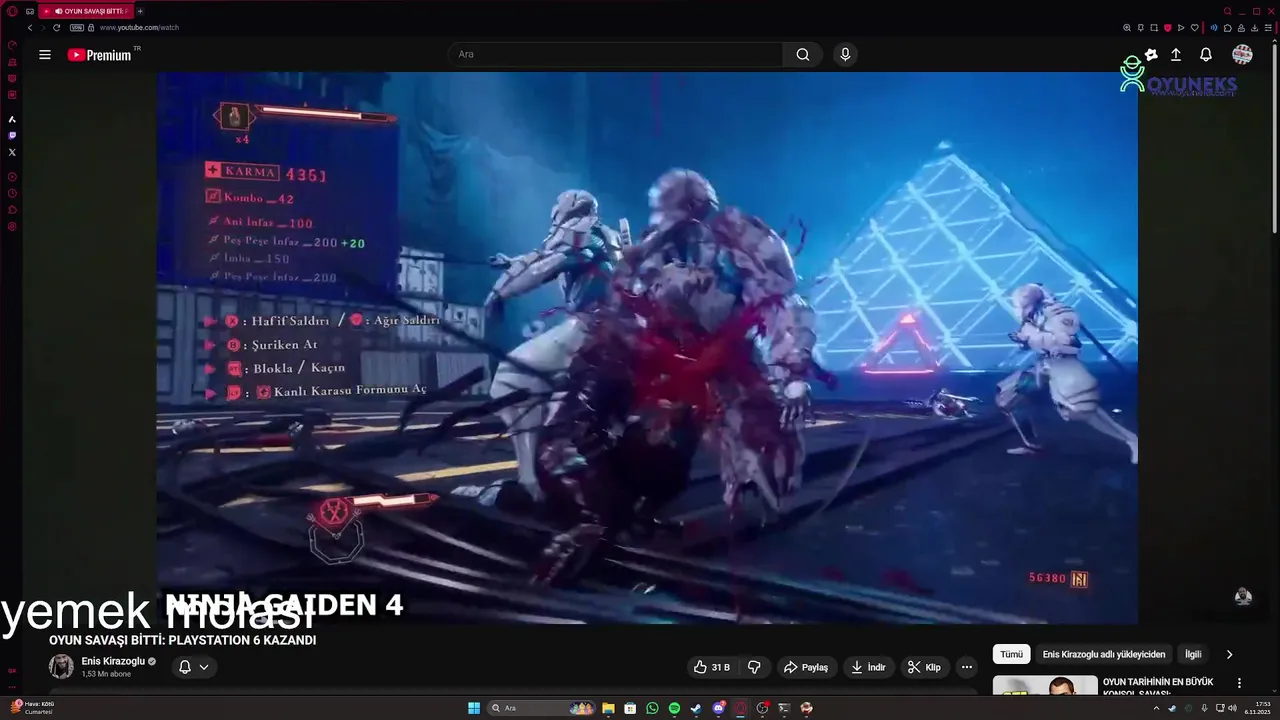Open the YouTube guide hamburger menu
This screenshot has height=720, width=1280.
click(45, 55)
